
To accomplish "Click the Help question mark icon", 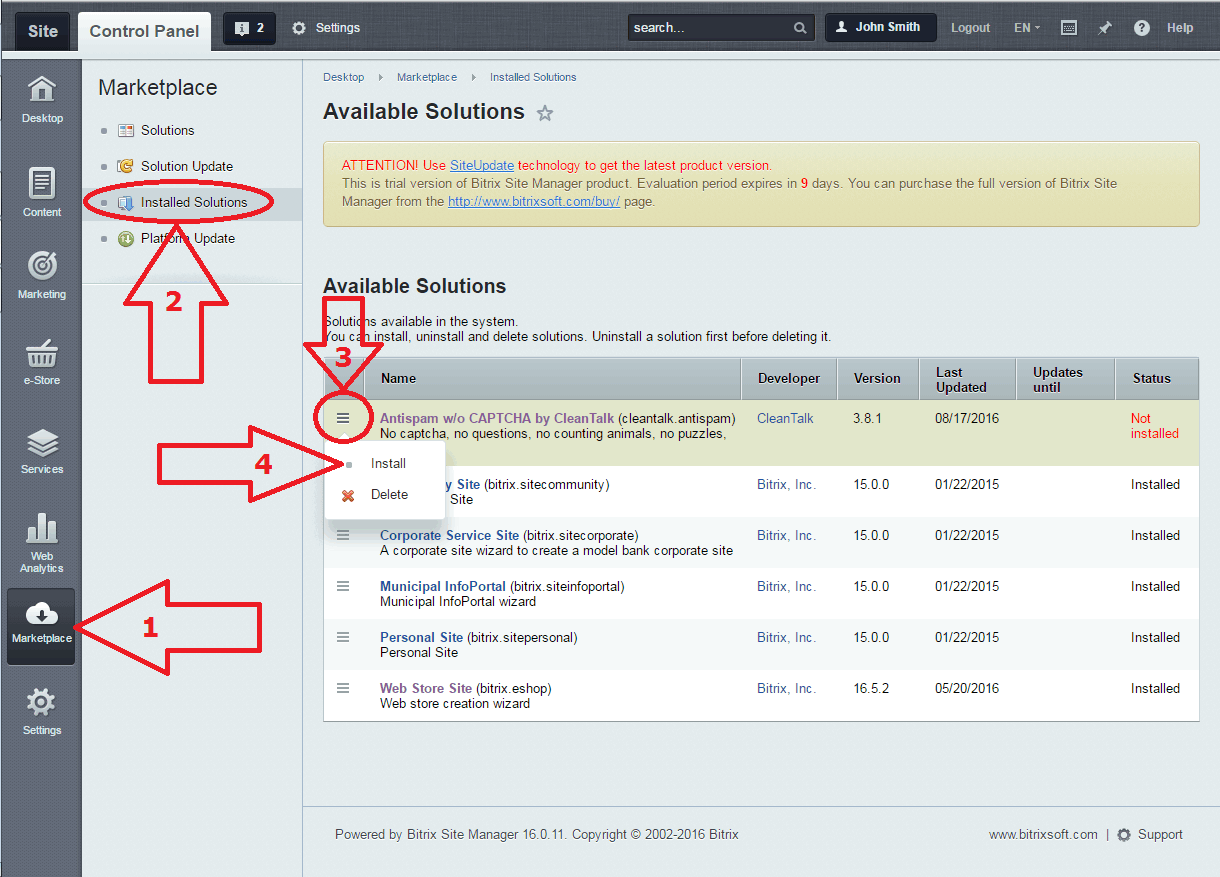I will 1142,28.
